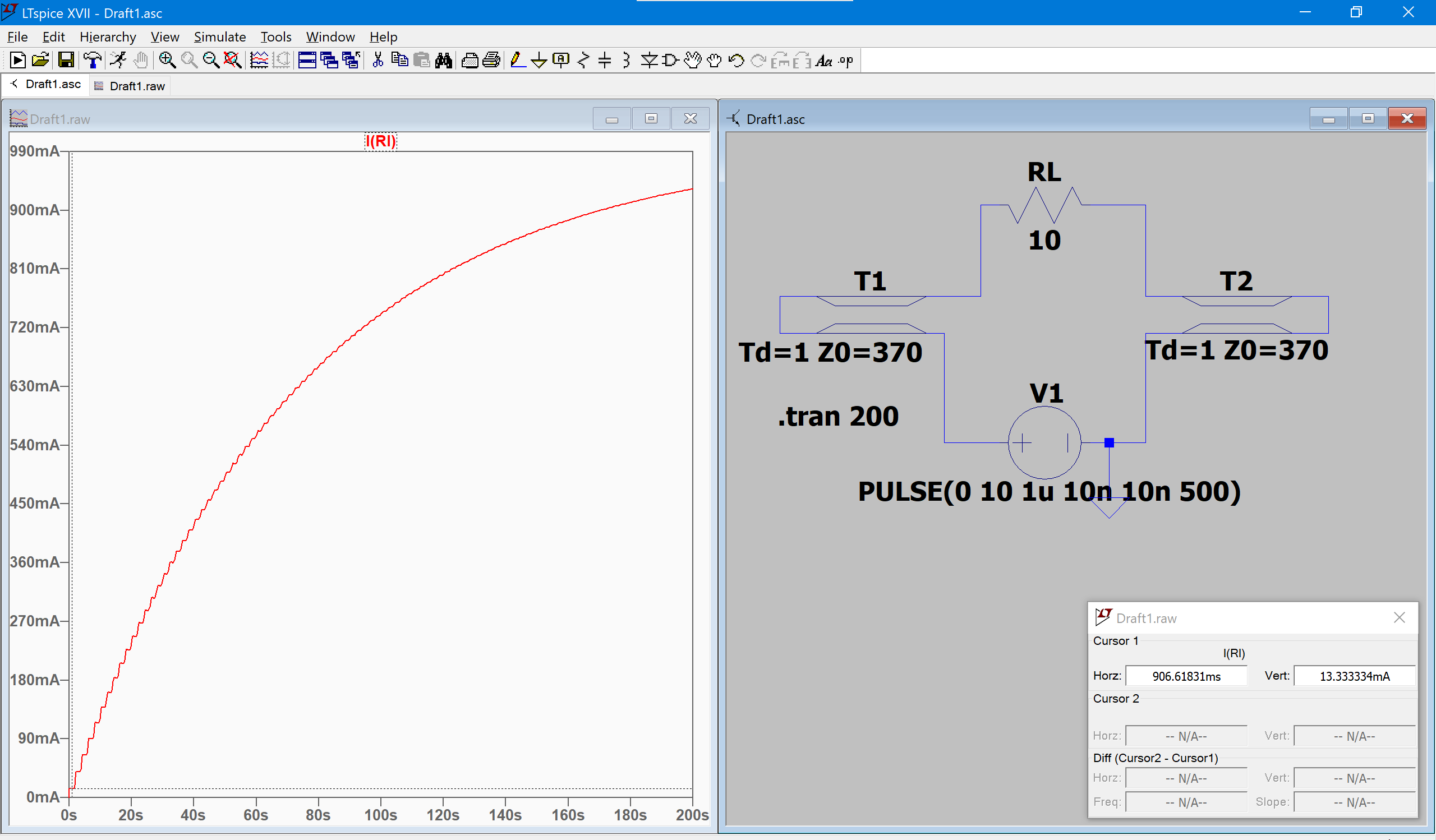This screenshot has width=1436, height=840.
Task: Open the Control Panel hammer icon
Action: (93, 60)
